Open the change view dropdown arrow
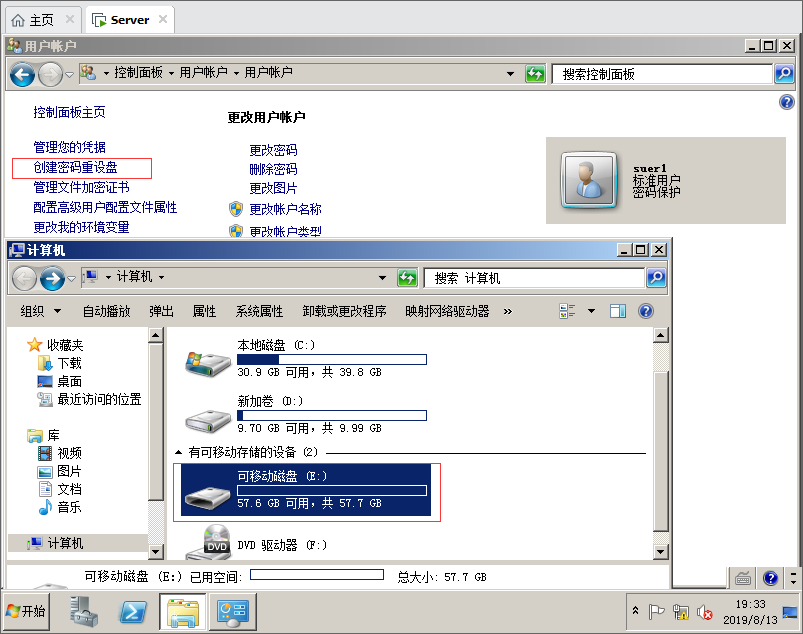This screenshot has height=634, width=803. 591,311
